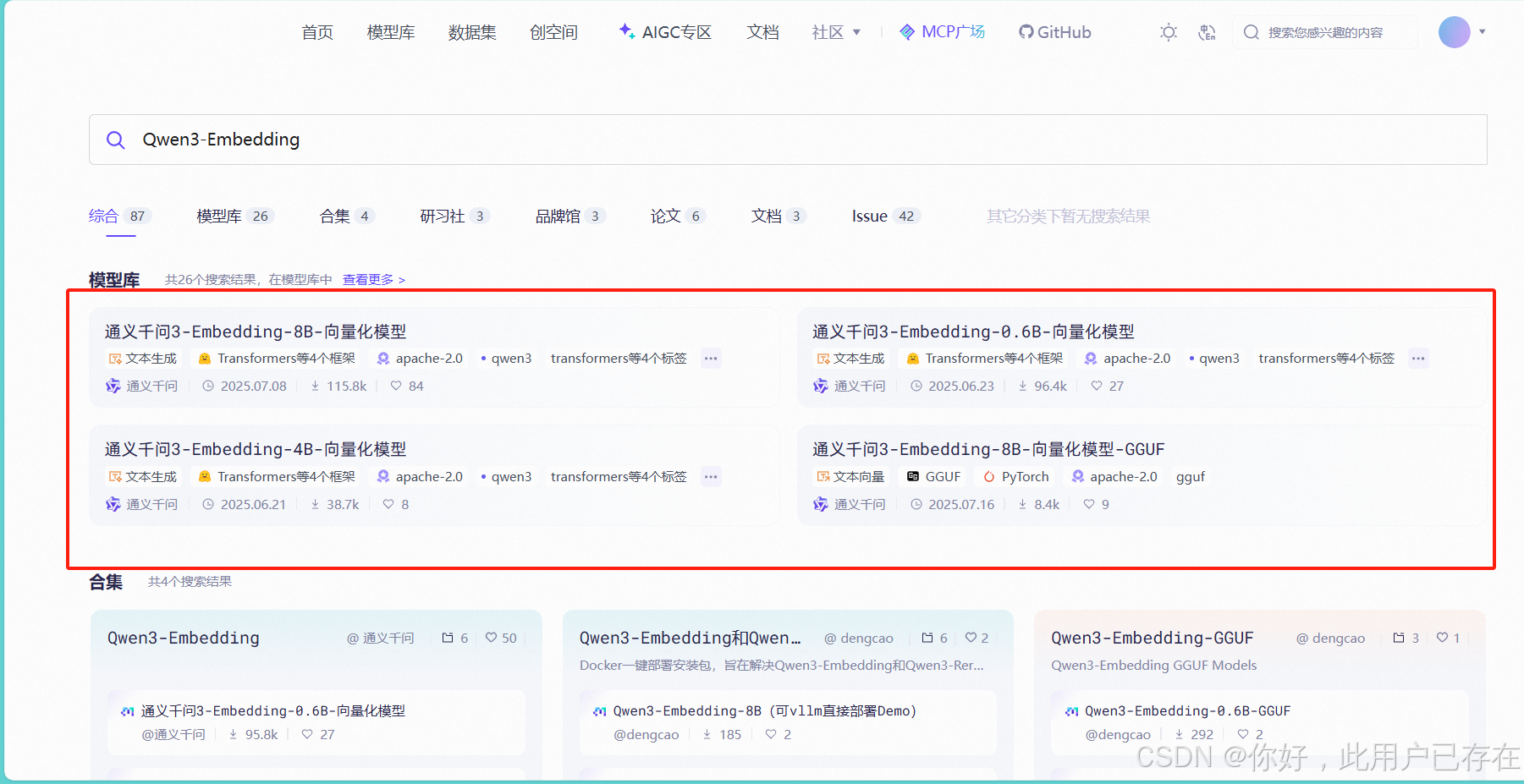Open the Qwen3-Embedding collection by 通义千问
The height and width of the screenshot is (784, 1524).
pos(183,638)
